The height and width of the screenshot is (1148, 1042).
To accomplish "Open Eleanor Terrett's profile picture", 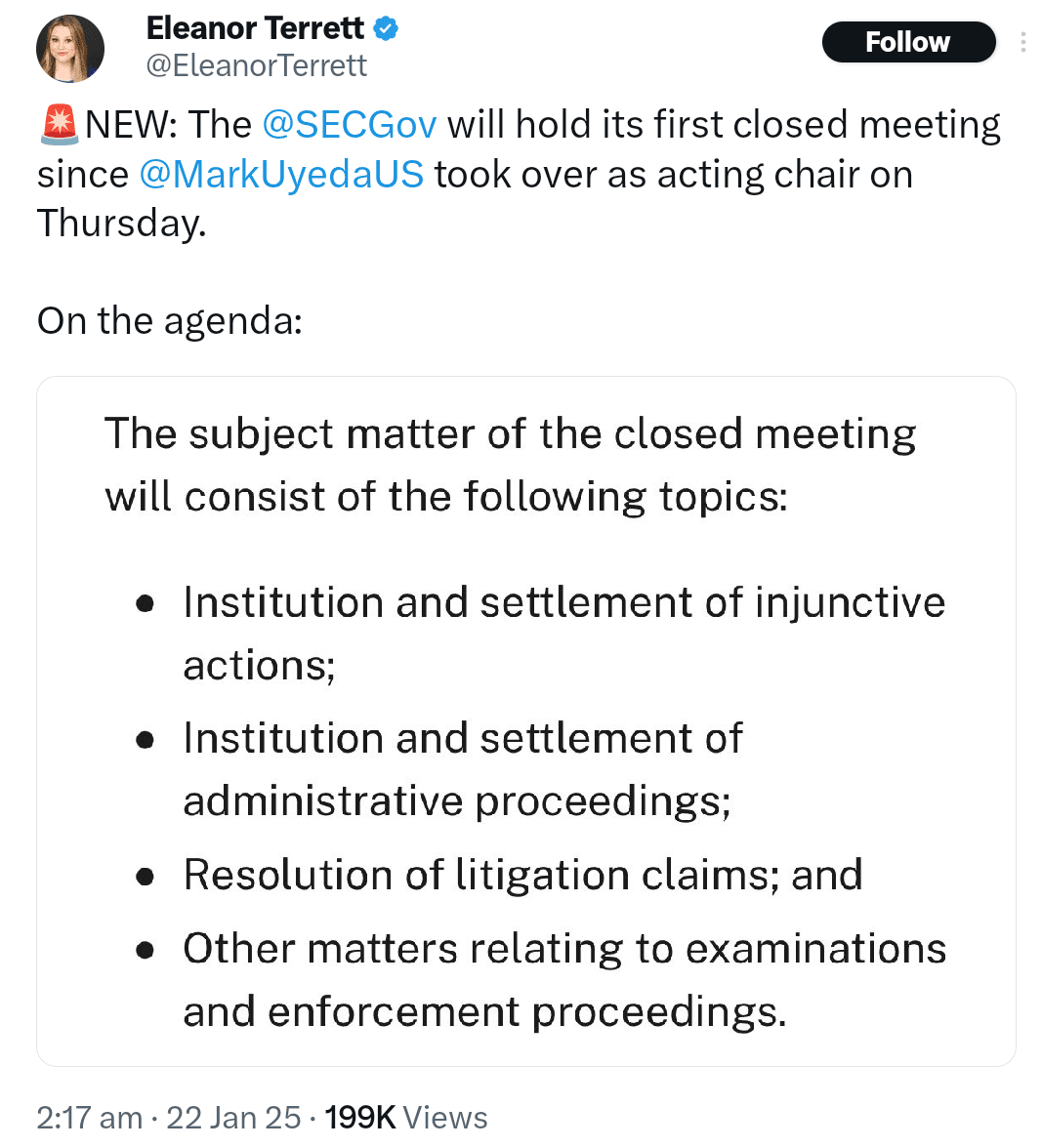I will 69,48.
